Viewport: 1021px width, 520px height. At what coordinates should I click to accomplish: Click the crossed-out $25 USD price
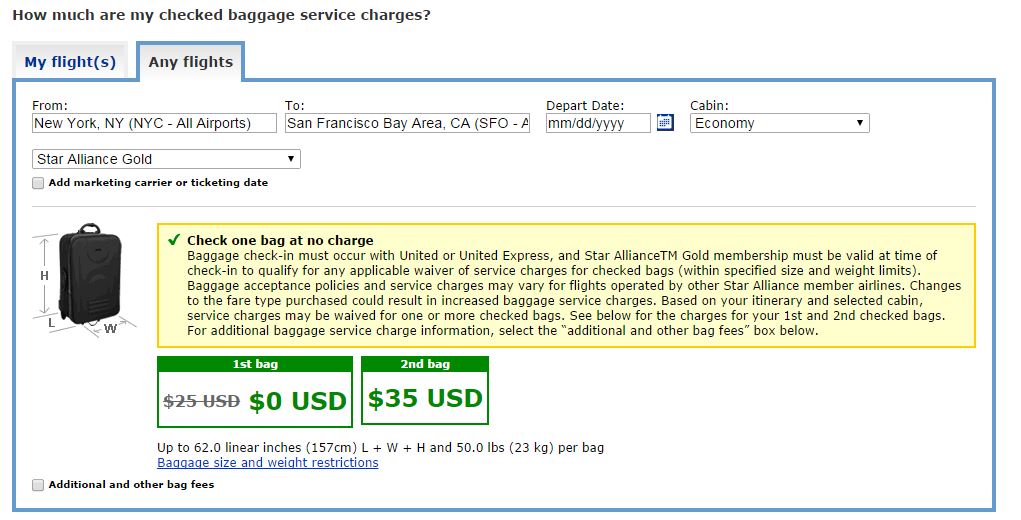(201, 401)
